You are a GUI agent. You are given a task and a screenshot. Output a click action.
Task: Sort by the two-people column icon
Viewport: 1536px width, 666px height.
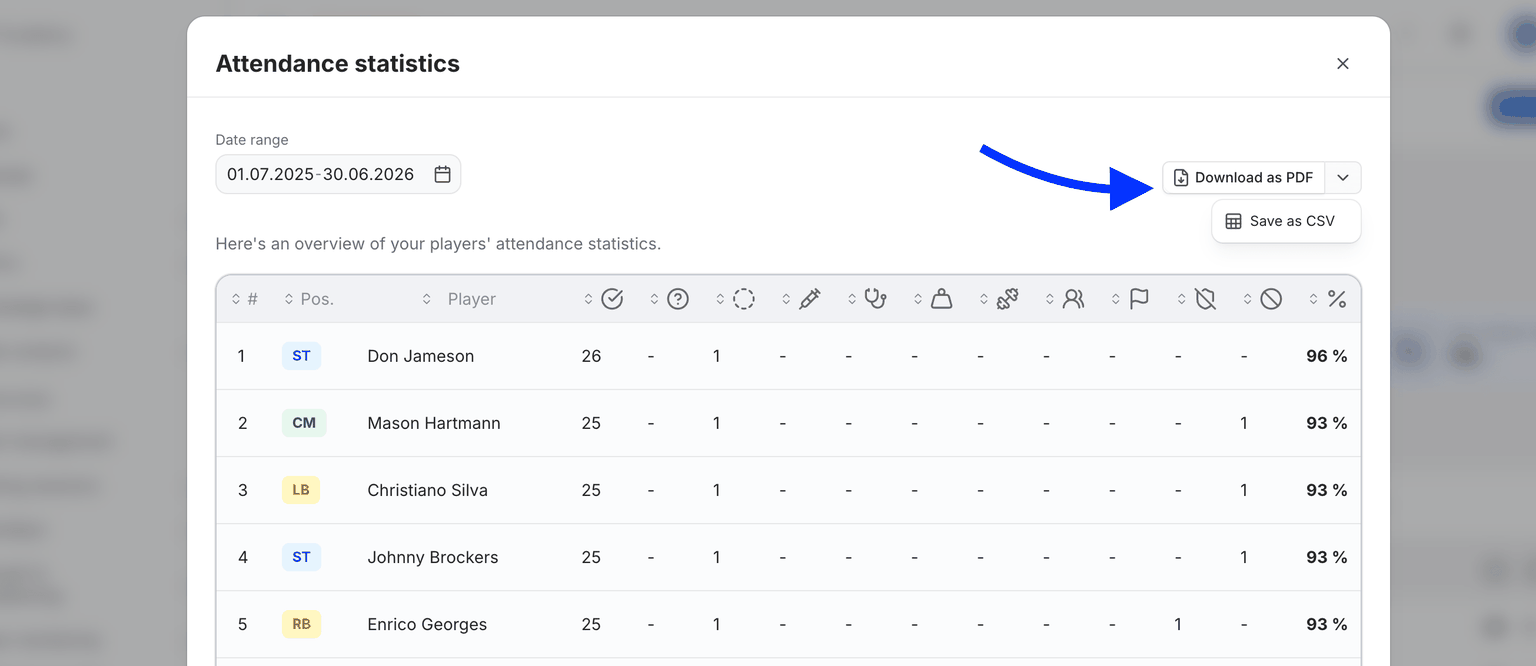click(x=1073, y=299)
